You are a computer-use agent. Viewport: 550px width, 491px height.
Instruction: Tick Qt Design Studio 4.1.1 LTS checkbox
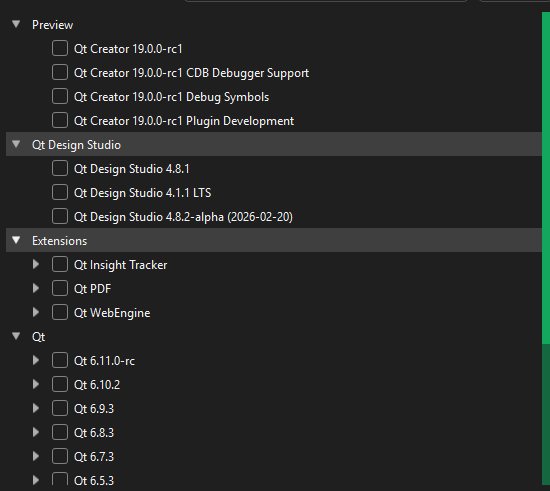[60, 193]
